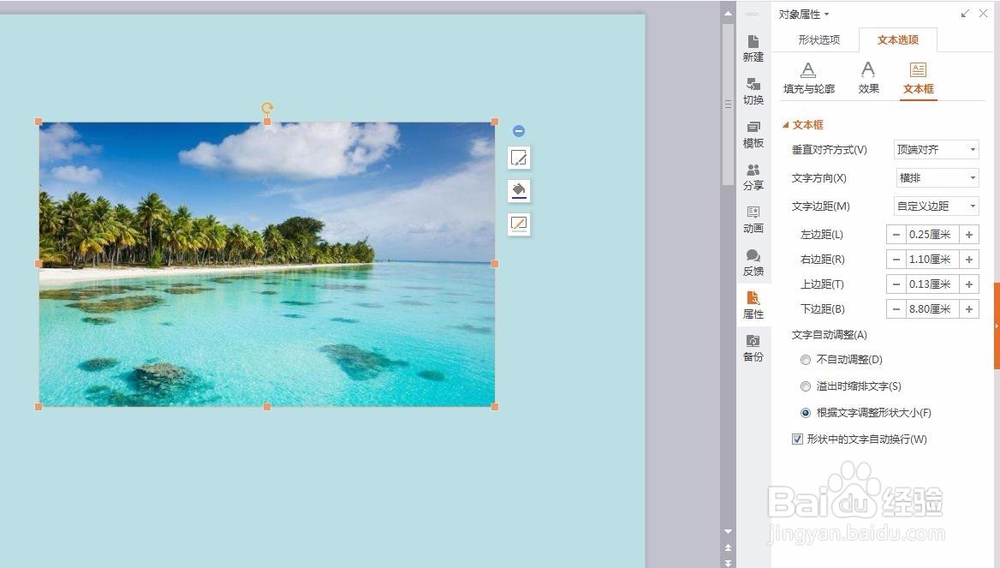The image size is (1000, 568).
Task: Click the previous slide double-arrow button
Action: (728, 548)
